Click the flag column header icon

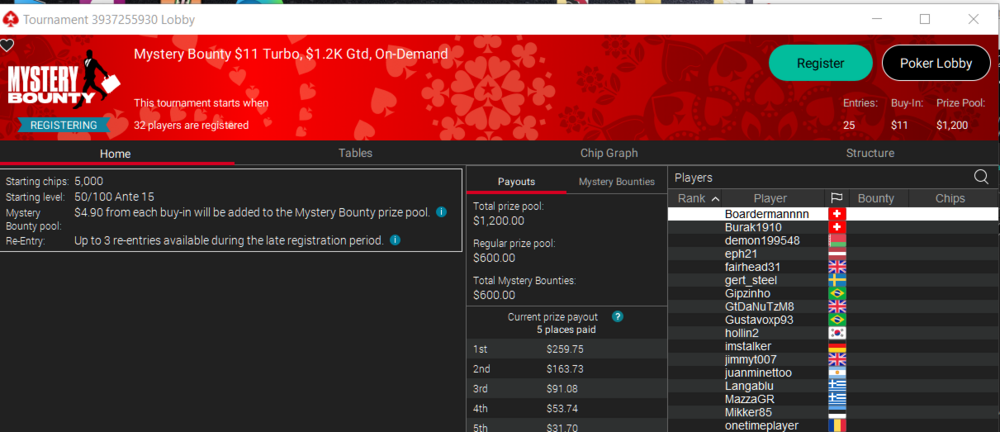836,199
